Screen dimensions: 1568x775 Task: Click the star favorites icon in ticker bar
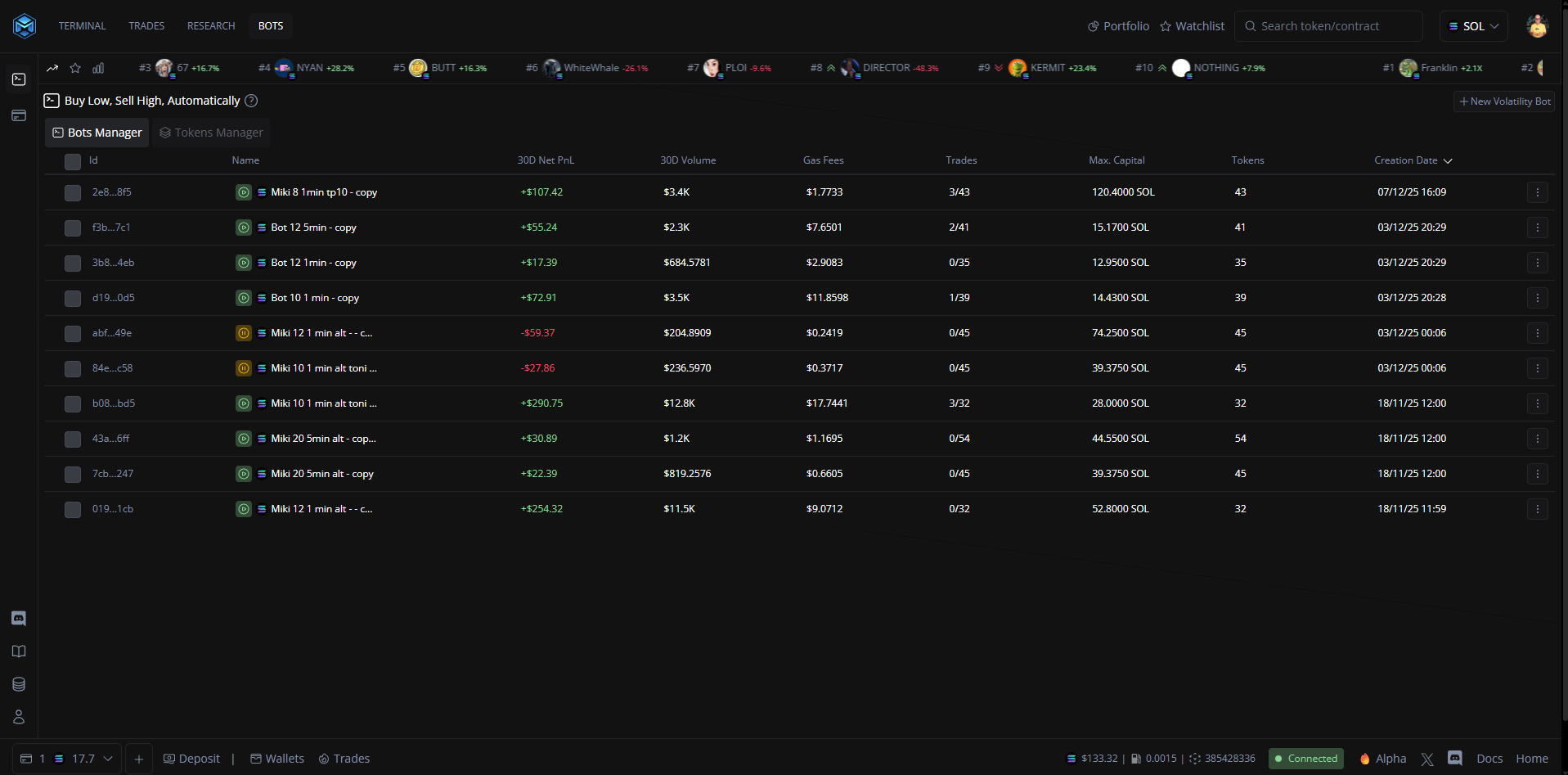pos(75,68)
